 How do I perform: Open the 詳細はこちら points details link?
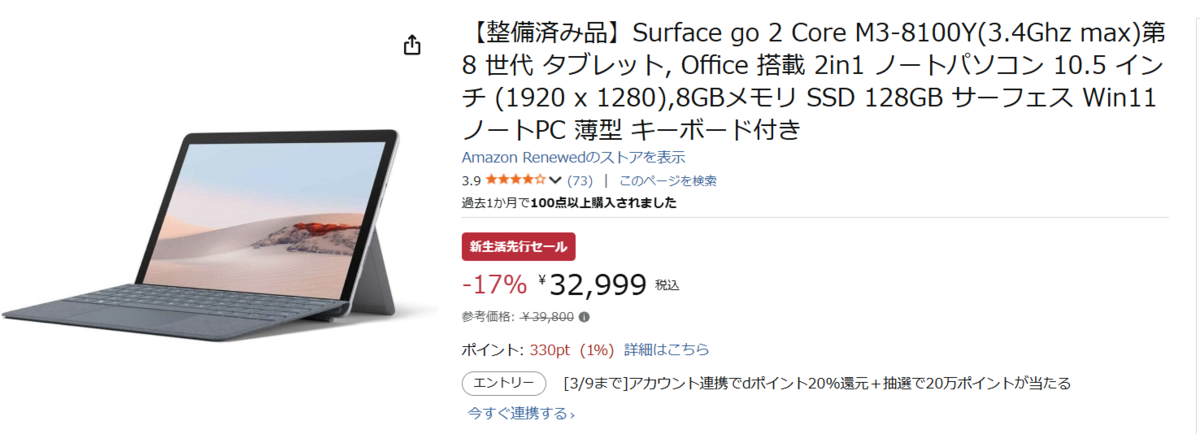667,349
